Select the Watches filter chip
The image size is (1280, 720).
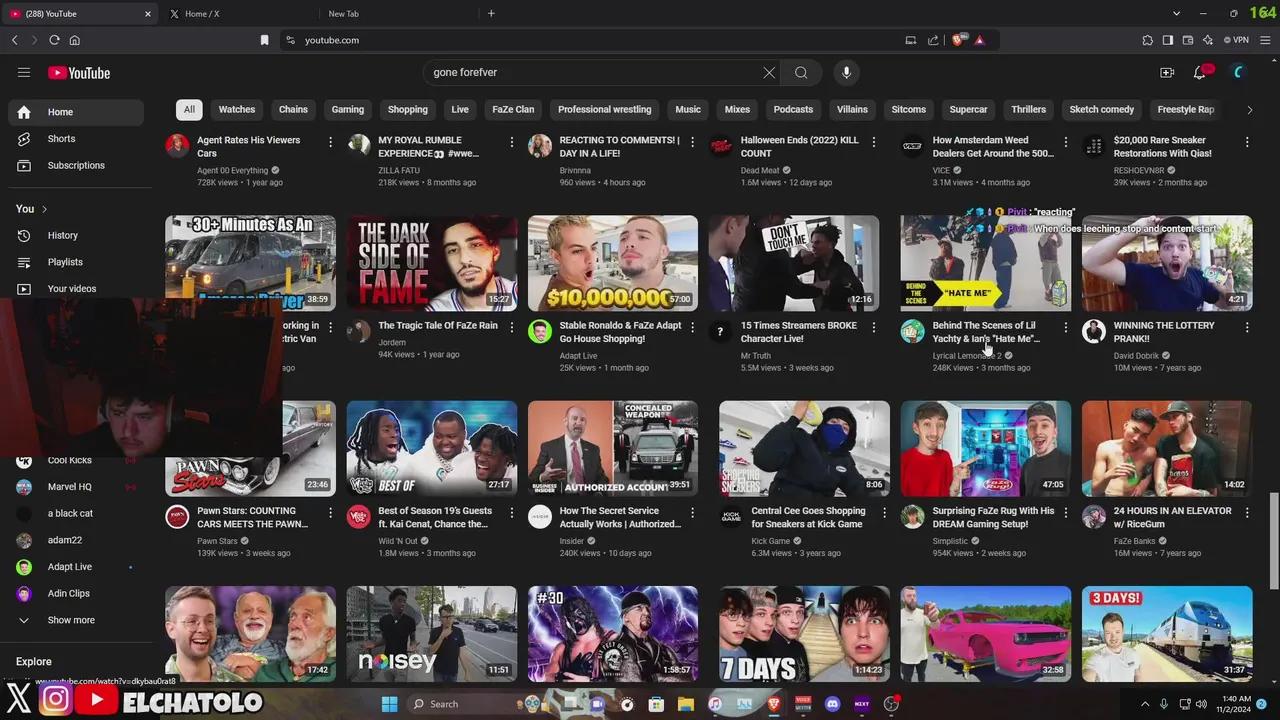click(237, 109)
